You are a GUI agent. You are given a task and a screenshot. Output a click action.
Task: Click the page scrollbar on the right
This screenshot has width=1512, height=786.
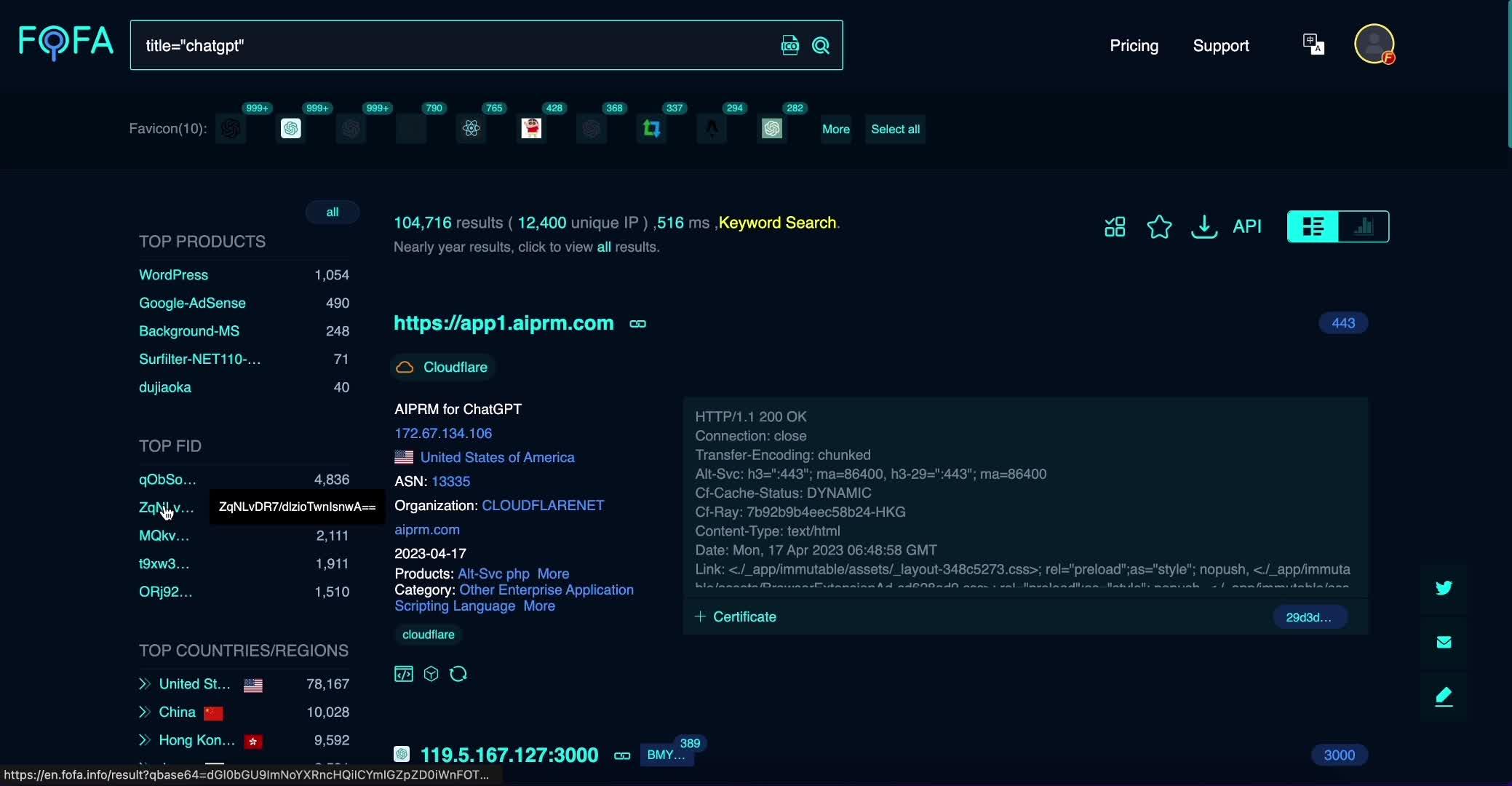pos(1509,73)
